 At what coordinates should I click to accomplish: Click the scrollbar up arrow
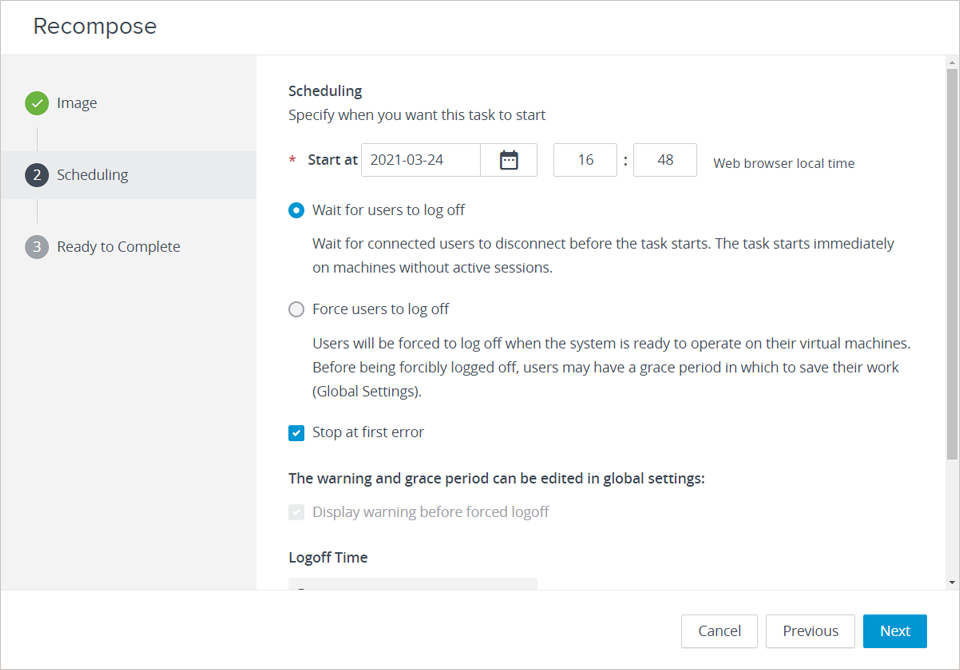tap(951, 63)
